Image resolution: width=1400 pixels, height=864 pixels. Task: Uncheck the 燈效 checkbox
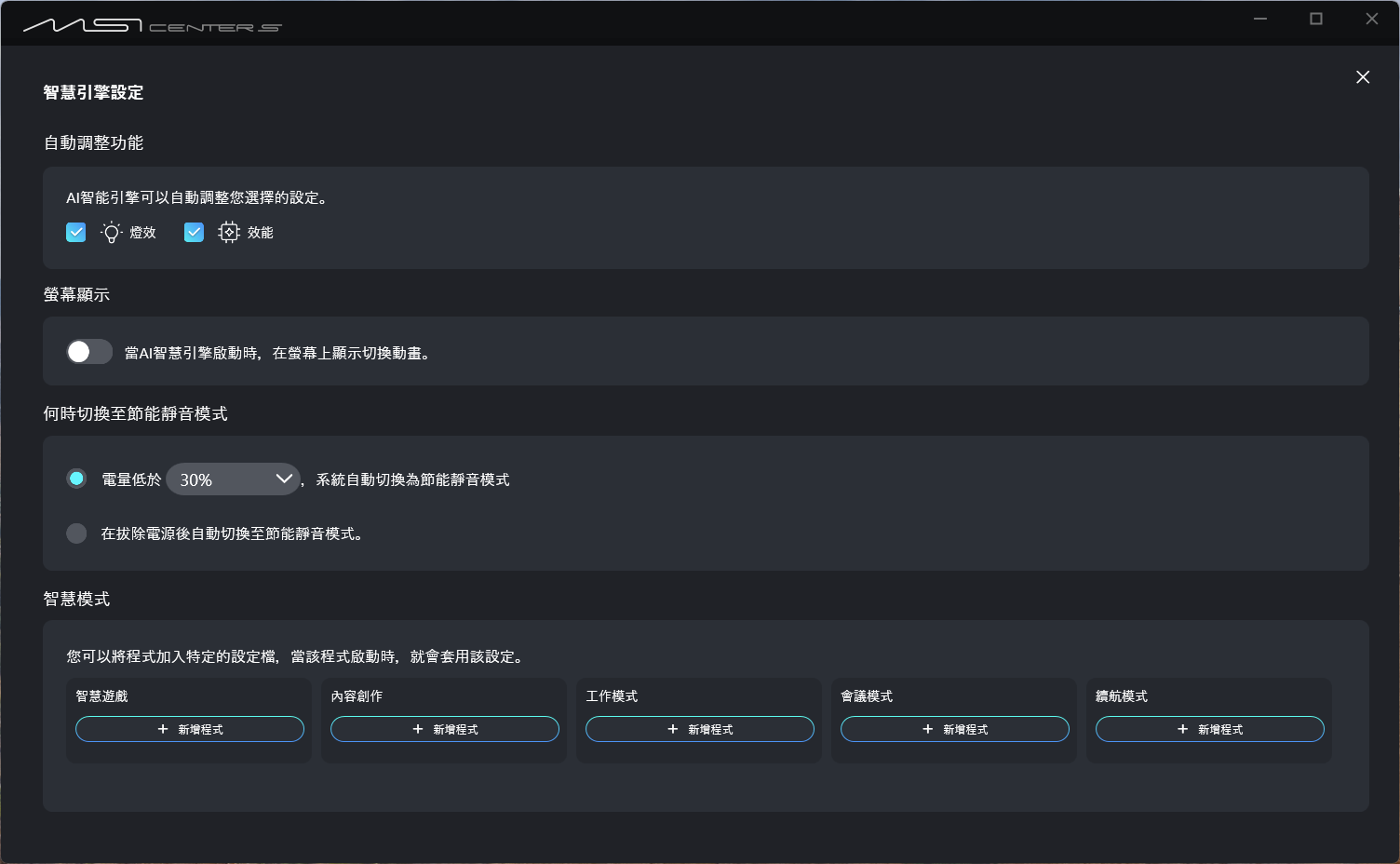point(75,232)
